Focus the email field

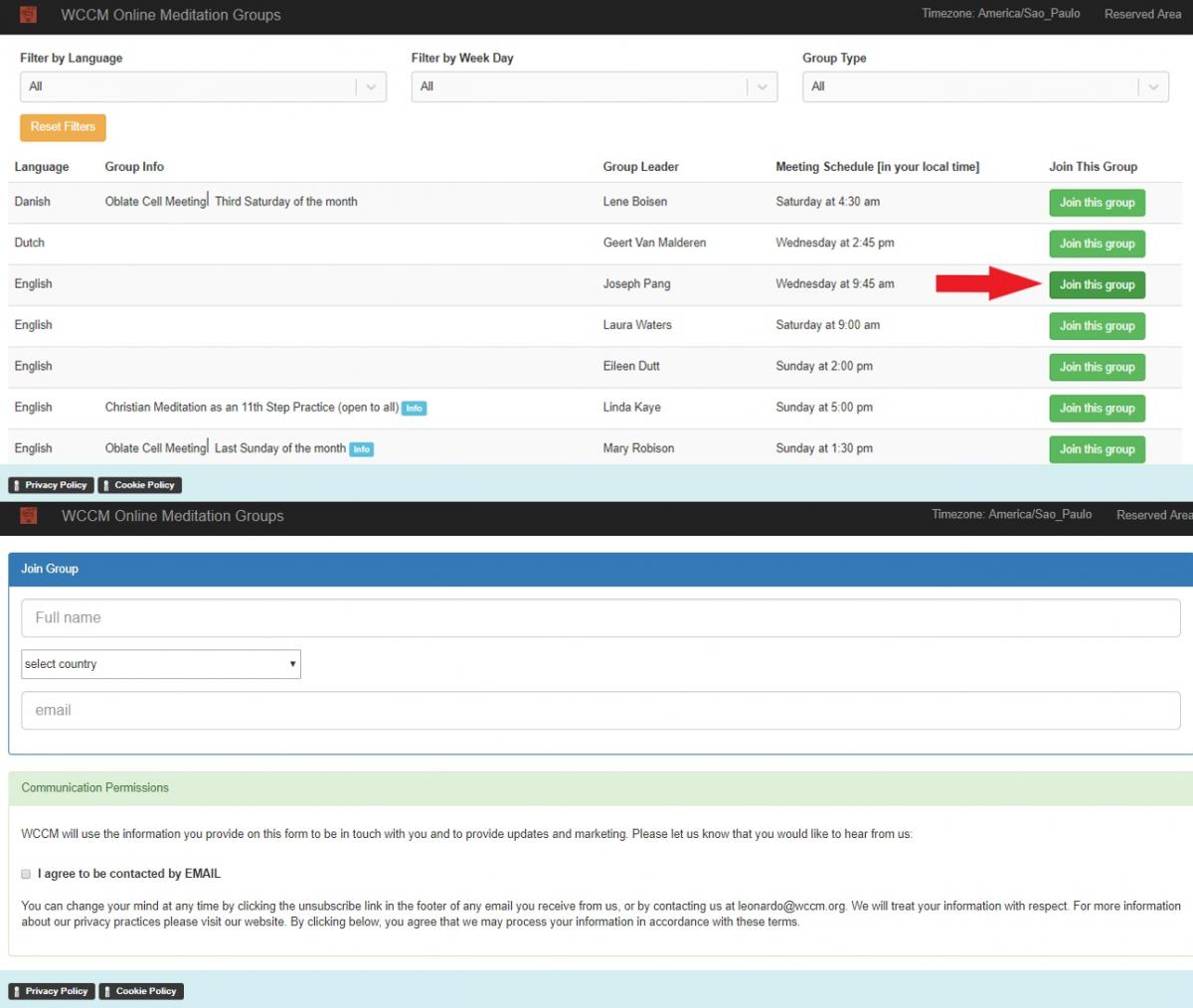pos(600,711)
